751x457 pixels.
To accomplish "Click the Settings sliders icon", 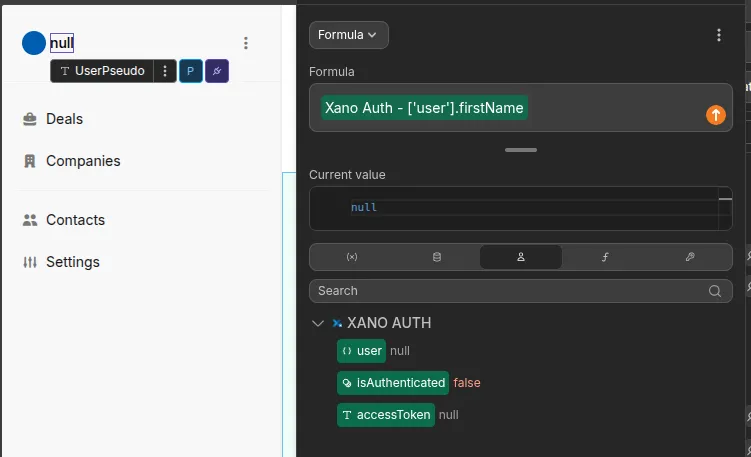I will click(30, 262).
